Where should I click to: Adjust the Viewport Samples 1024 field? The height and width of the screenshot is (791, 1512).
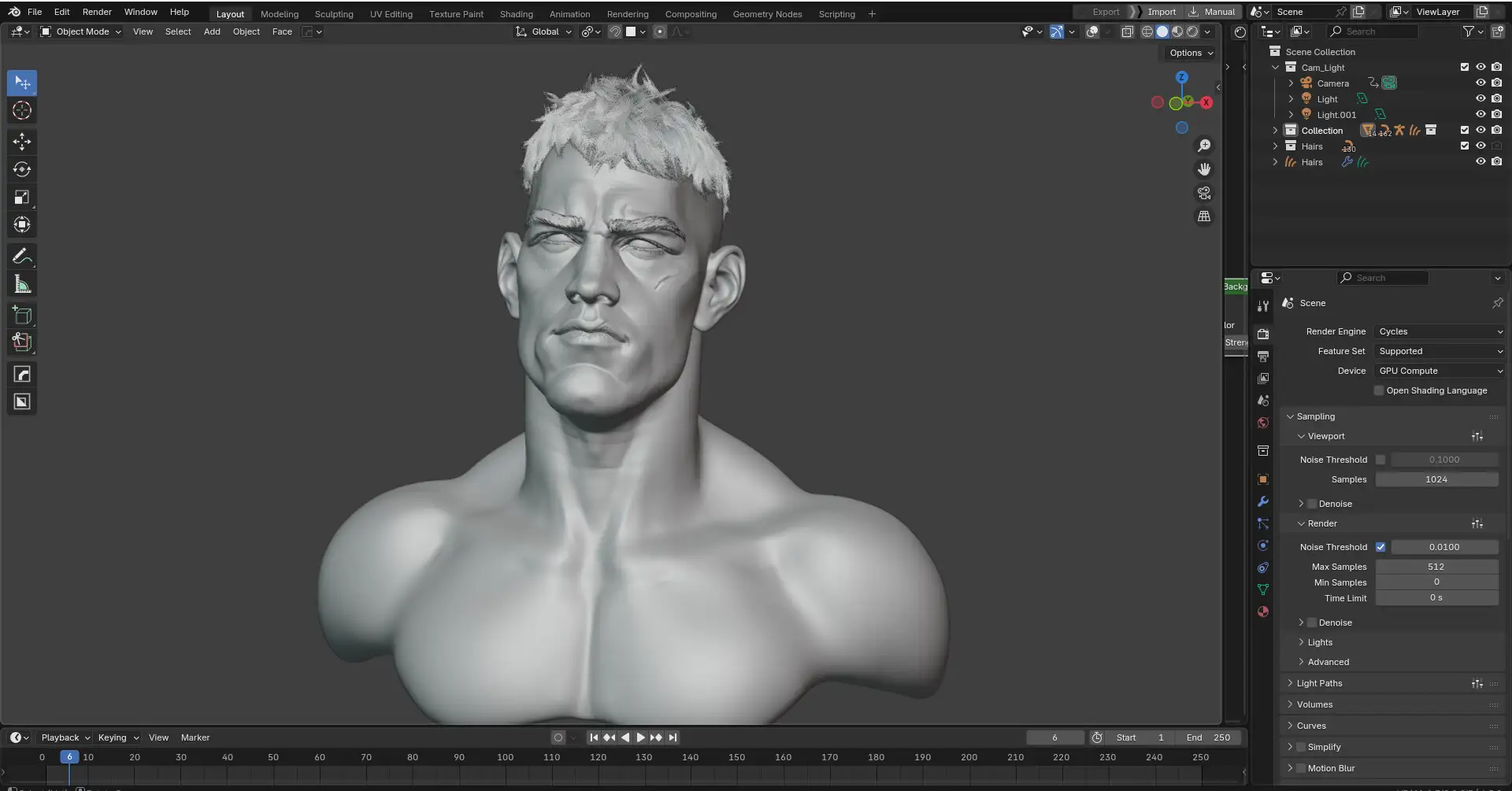[1436, 479]
